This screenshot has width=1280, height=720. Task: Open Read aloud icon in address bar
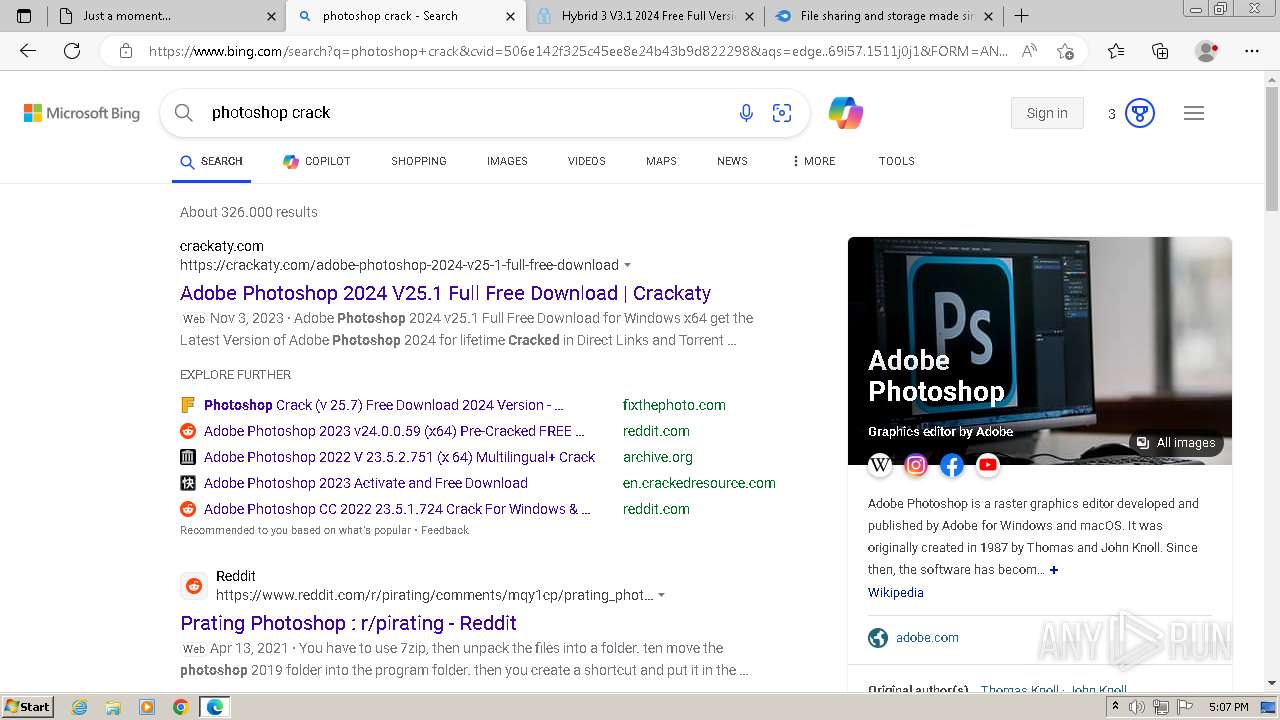coord(1029,51)
